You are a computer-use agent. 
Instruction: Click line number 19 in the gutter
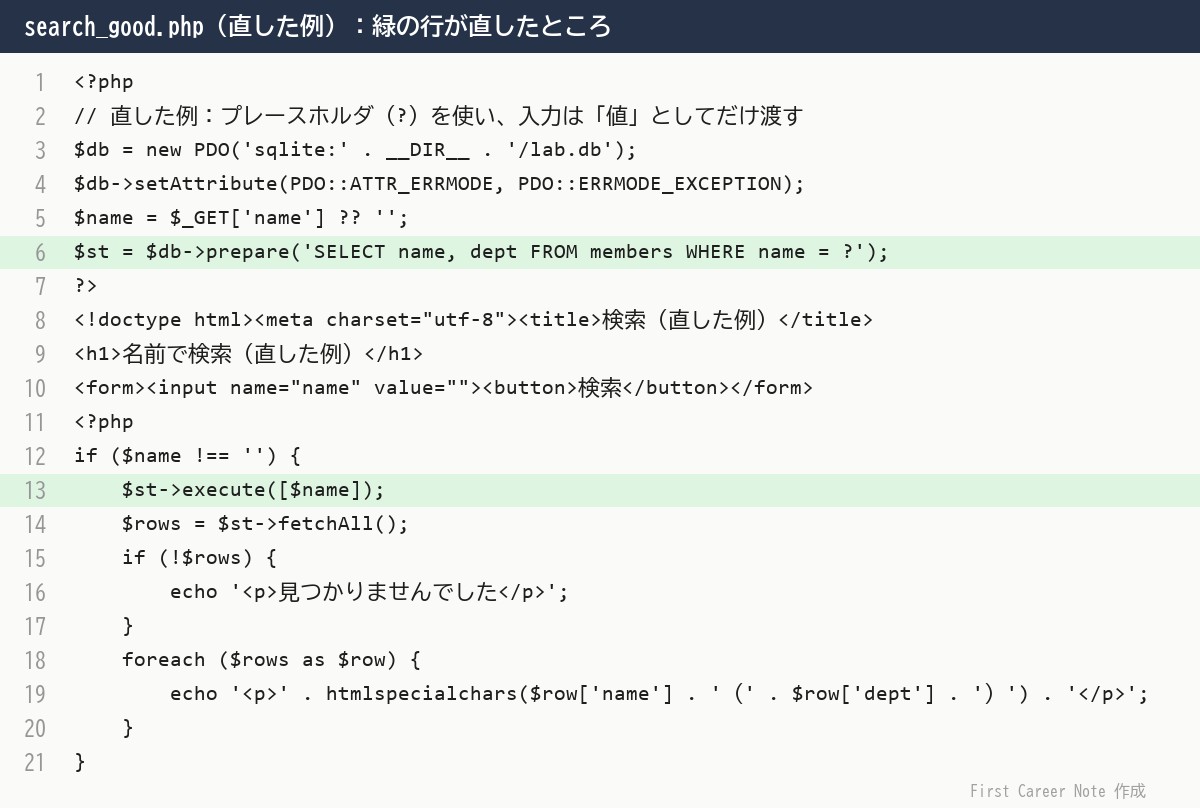pos(35,694)
